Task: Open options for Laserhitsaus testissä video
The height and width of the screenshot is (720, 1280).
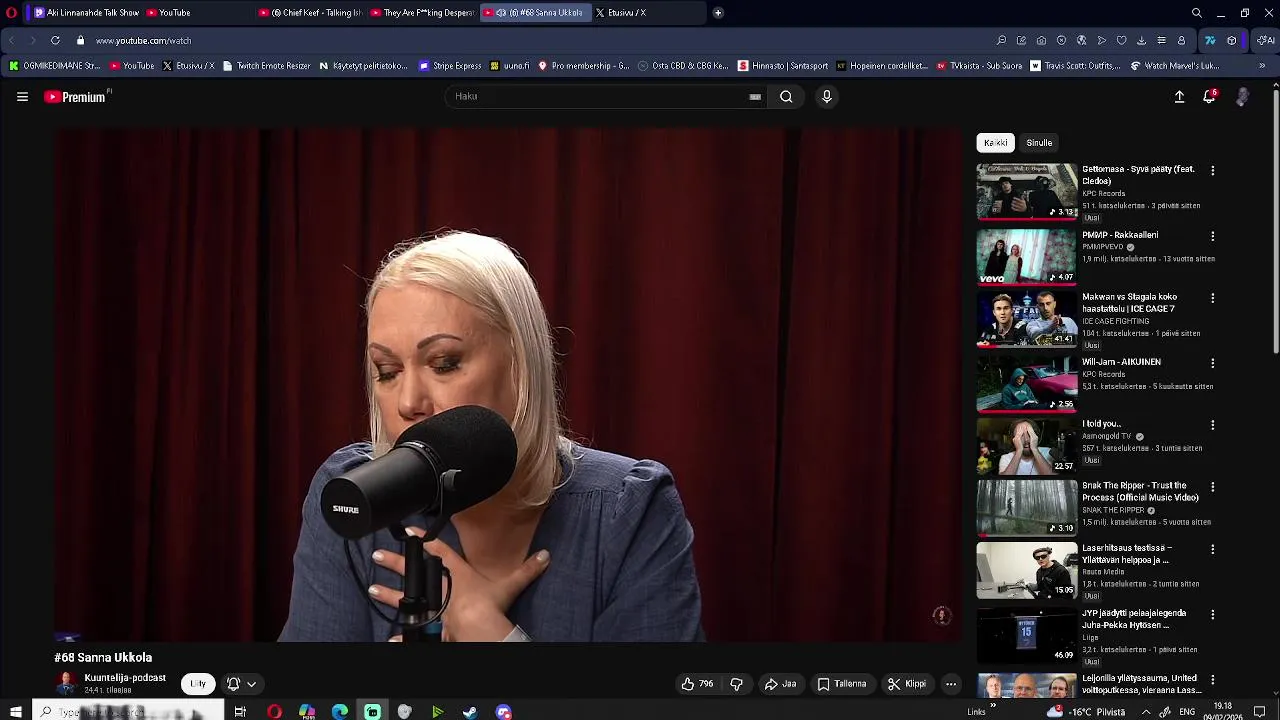Action: pyautogui.click(x=1212, y=550)
